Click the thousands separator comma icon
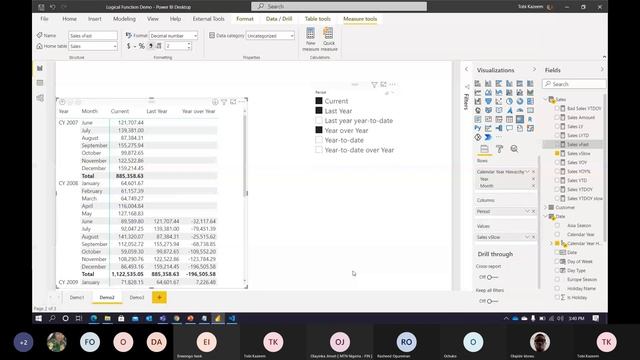640x360 pixels. [x=151, y=46]
